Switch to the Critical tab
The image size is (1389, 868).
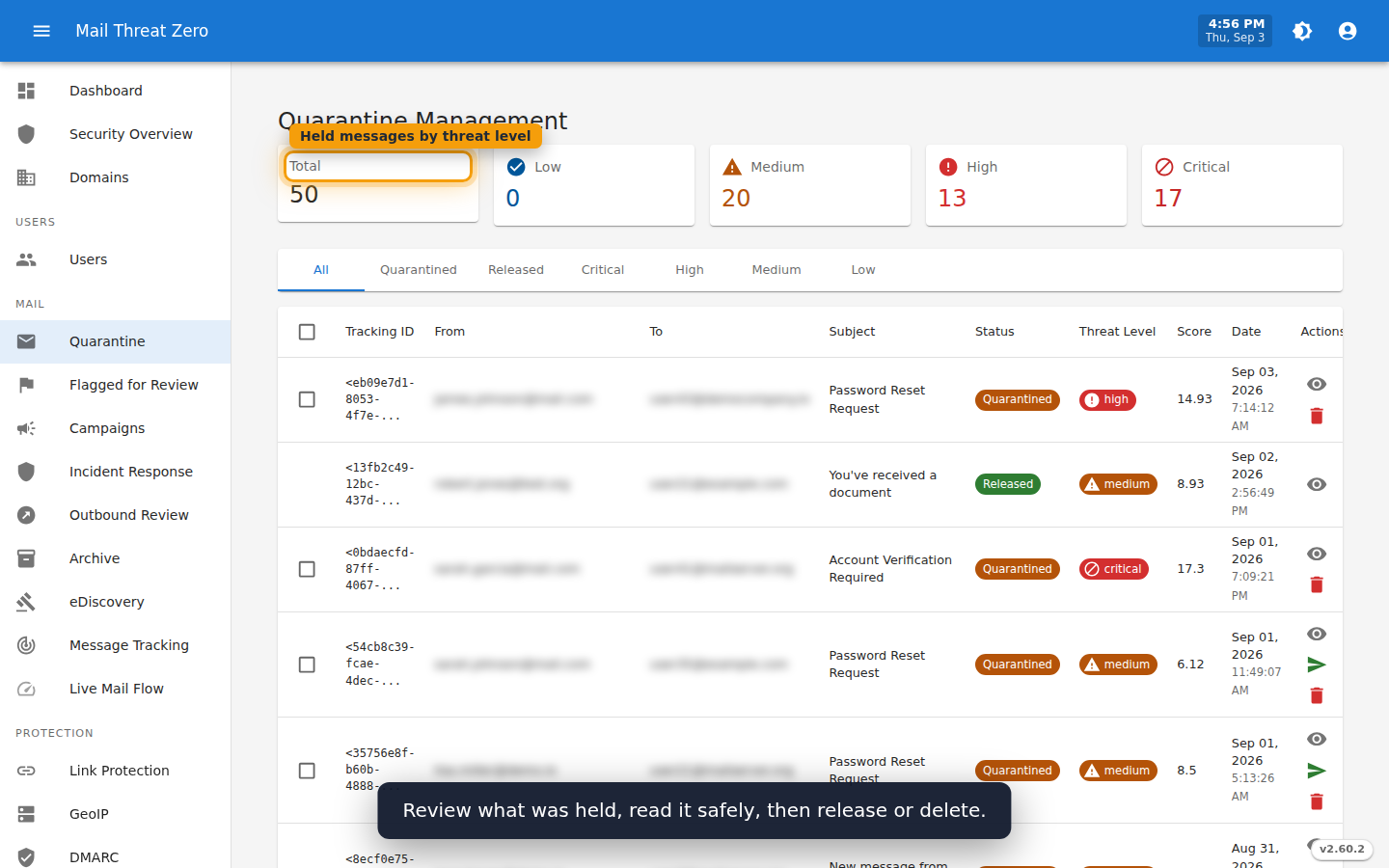coord(603,270)
